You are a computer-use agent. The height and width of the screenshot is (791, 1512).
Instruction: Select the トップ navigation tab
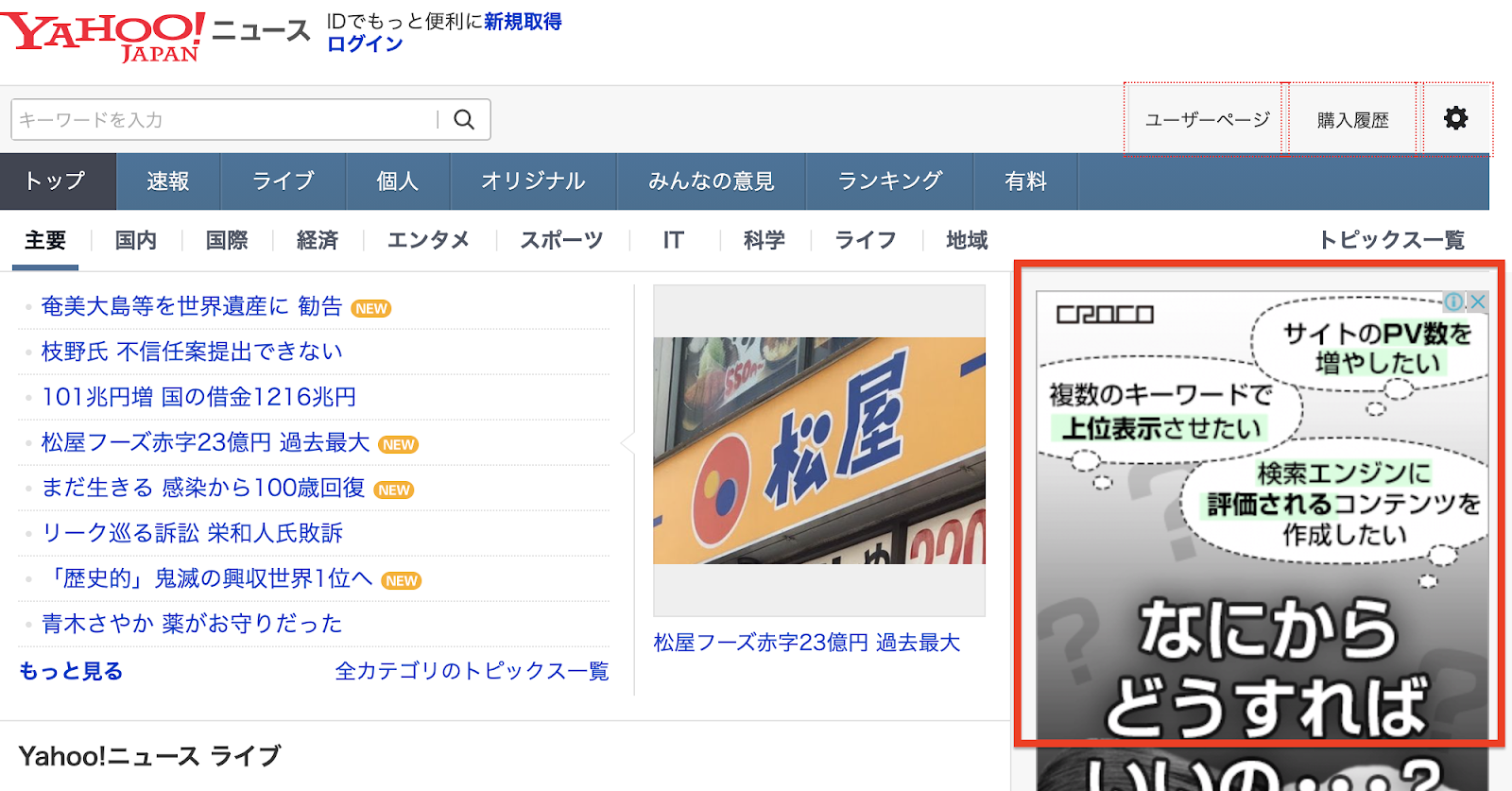pos(58,181)
